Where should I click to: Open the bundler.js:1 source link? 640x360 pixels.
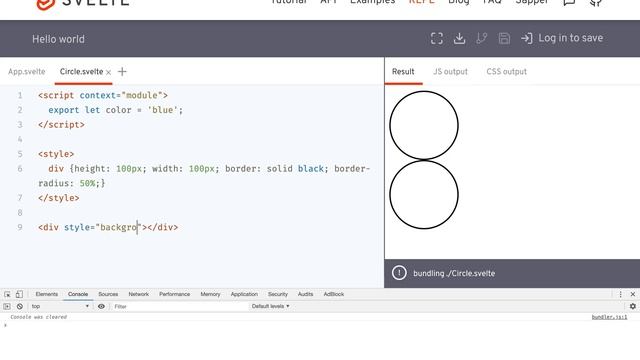[x=609, y=317]
